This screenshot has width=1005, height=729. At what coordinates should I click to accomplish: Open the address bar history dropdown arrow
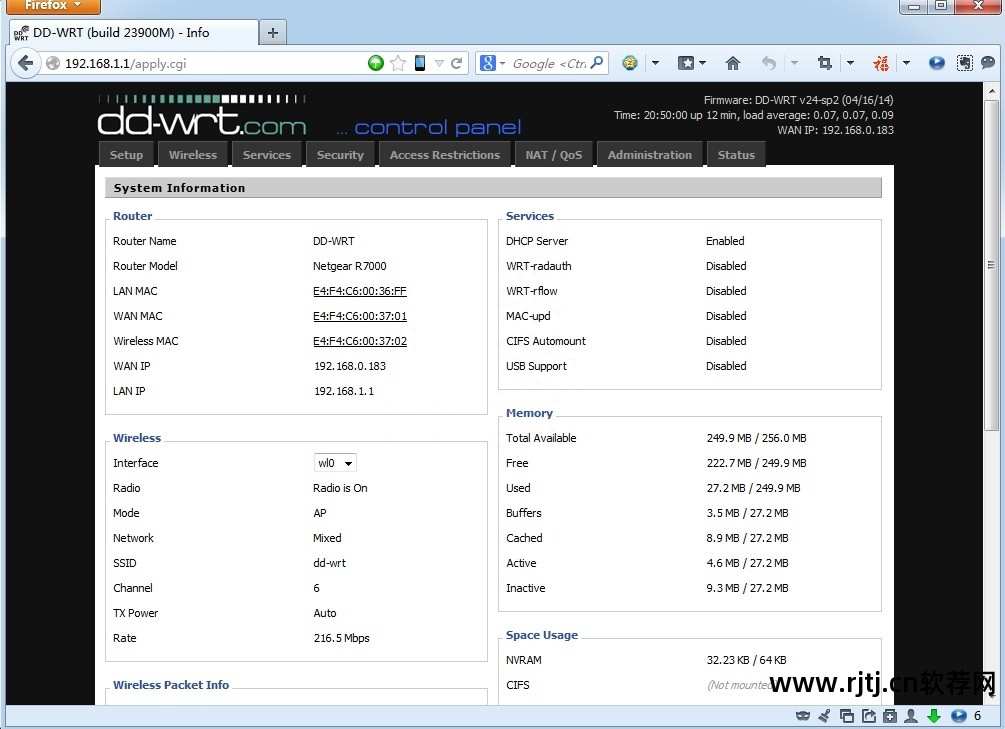pos(439,63)
